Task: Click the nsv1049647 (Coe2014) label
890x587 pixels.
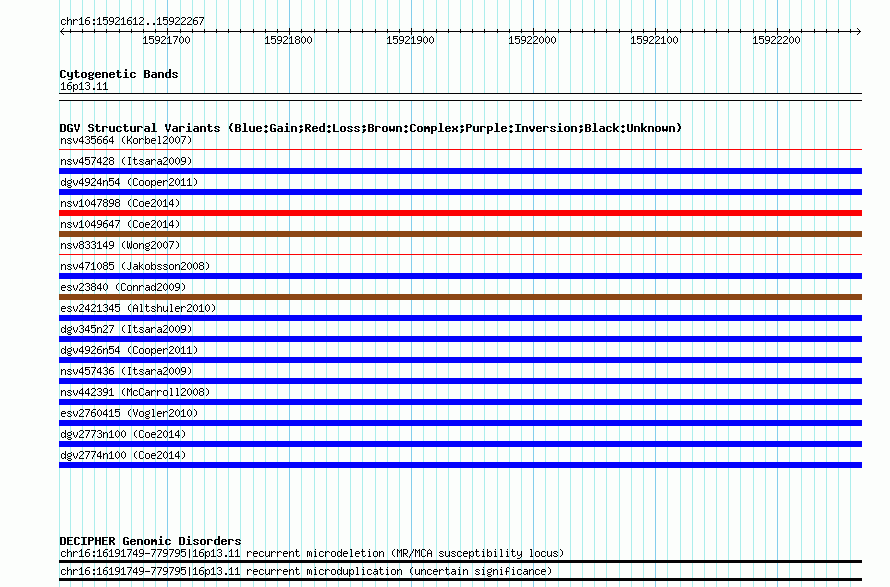Action: 120,224
